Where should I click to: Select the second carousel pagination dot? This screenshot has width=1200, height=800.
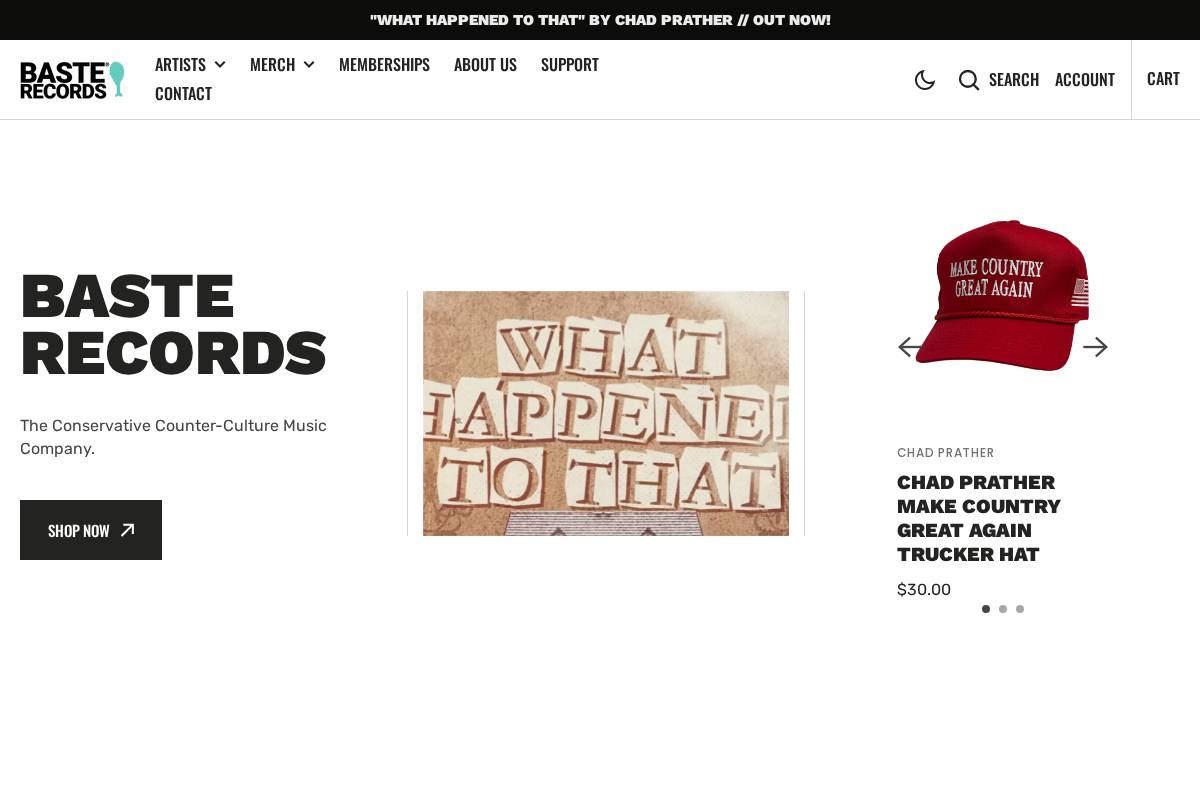pos(1003,609)
